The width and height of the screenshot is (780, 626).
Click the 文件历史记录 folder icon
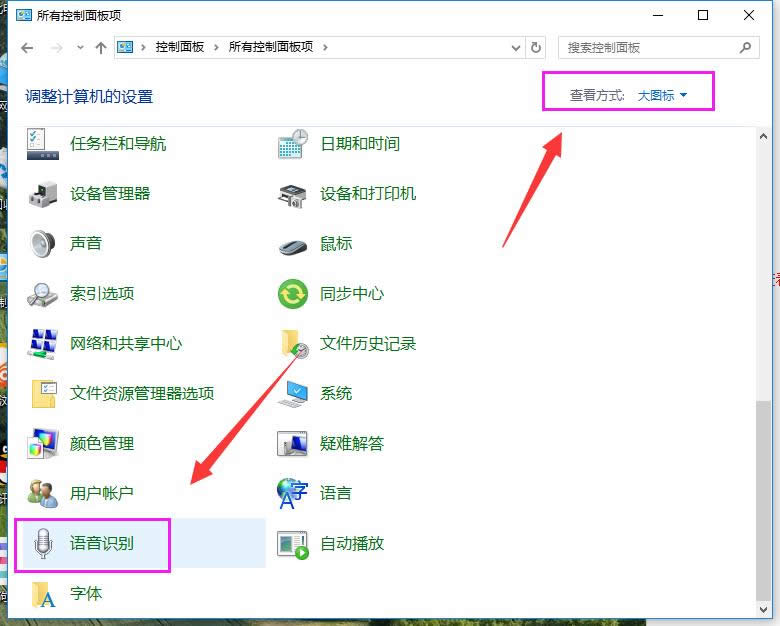click(x=294, y=344)
